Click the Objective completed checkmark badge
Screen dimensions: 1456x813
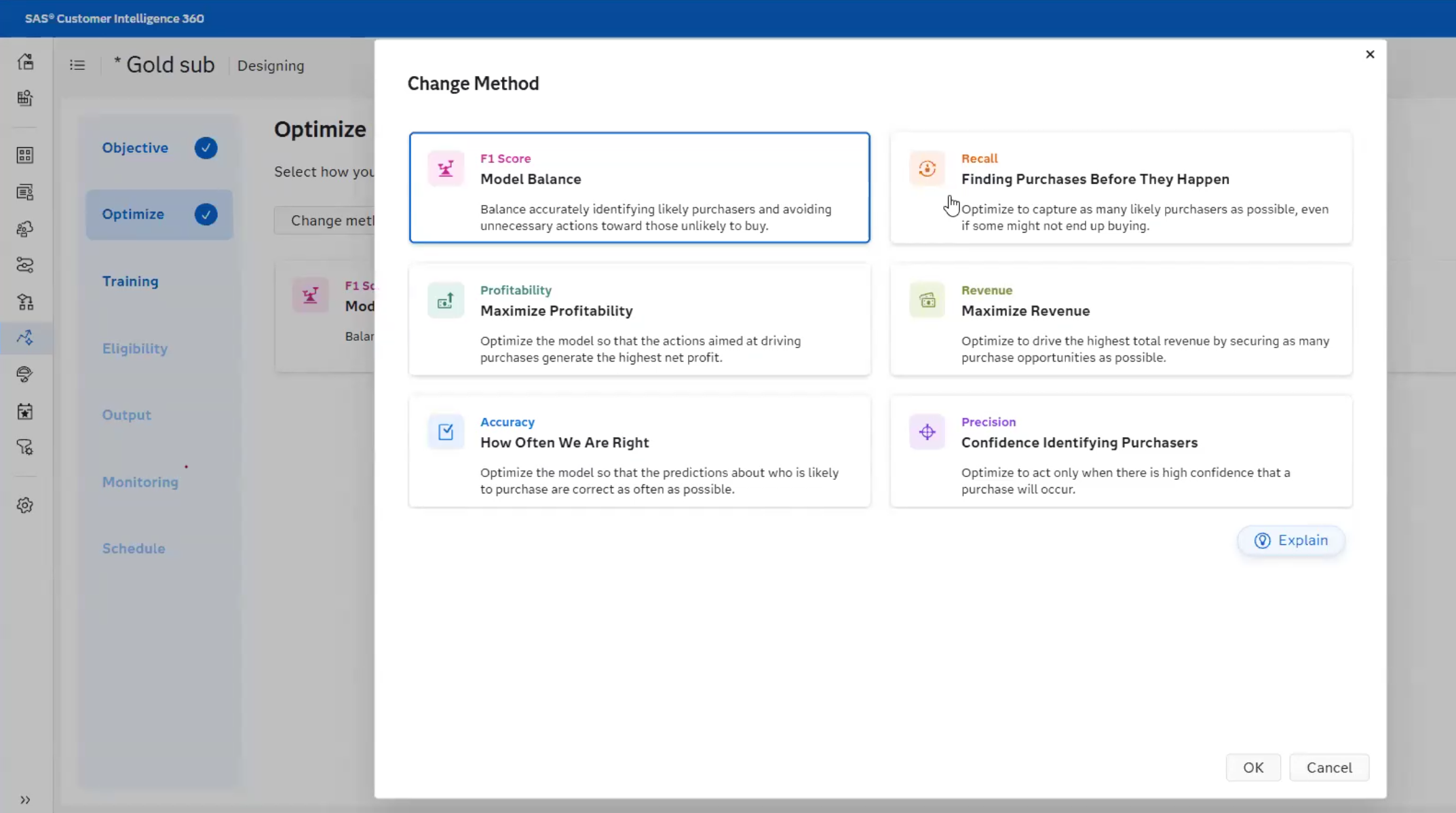[x=206, y=148]
